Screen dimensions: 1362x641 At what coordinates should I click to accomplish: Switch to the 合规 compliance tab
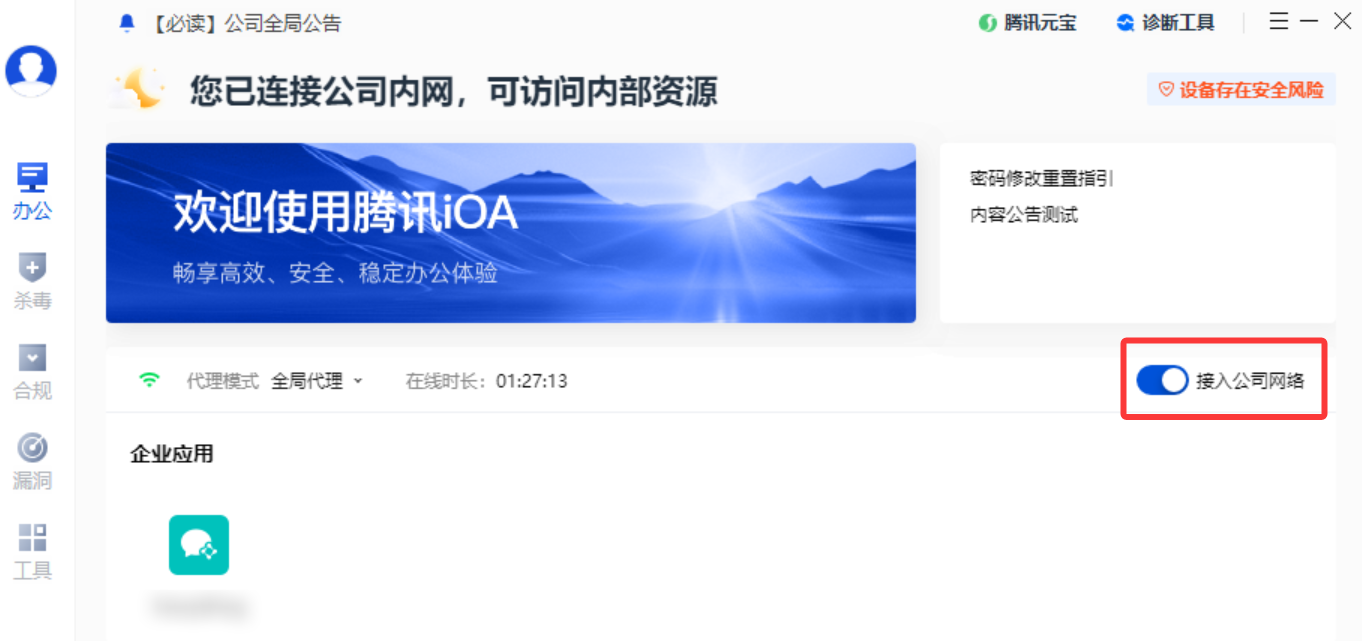pos(32,372)
